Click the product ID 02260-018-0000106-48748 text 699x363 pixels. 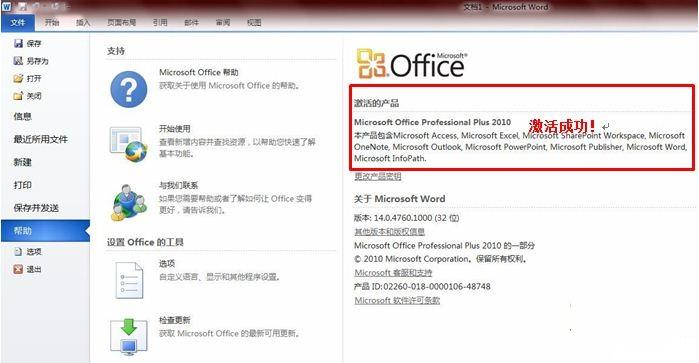pyautogui.click(x=422, y=286)
